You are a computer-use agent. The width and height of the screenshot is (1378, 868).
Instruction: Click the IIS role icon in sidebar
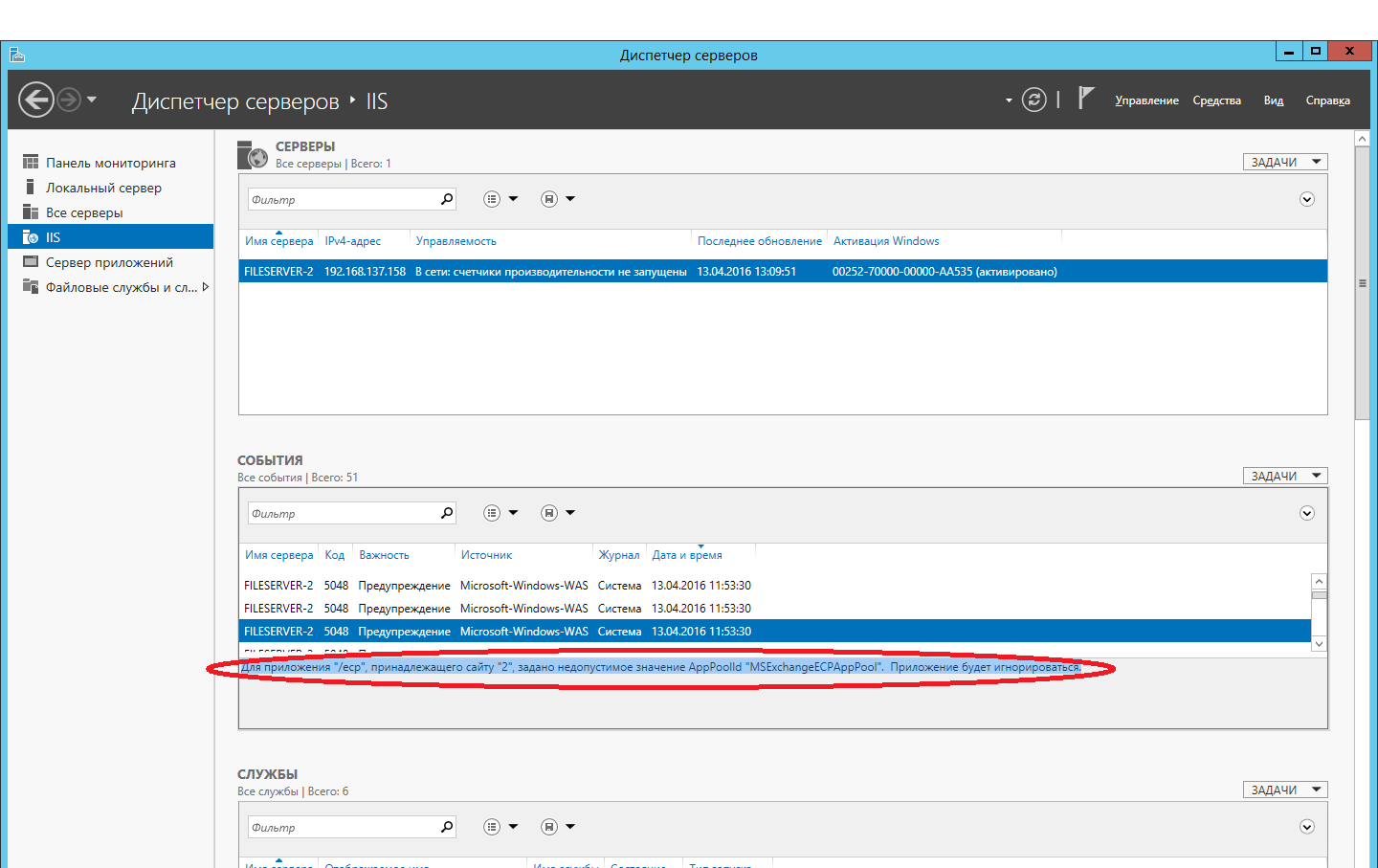click(x=31, y=237)
